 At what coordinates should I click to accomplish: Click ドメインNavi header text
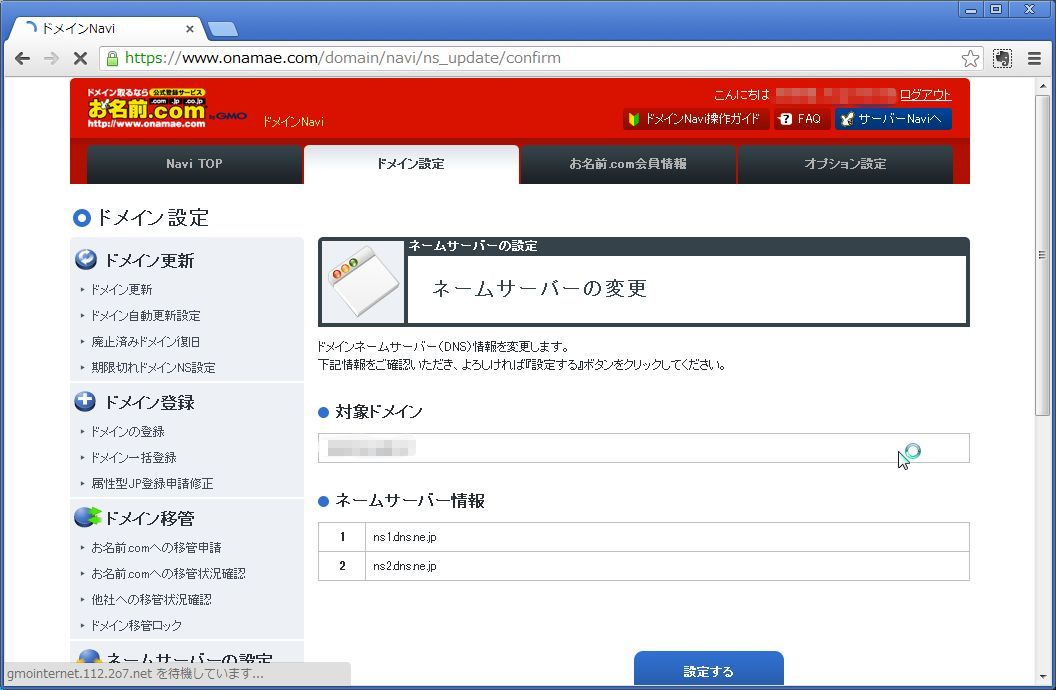293,122
